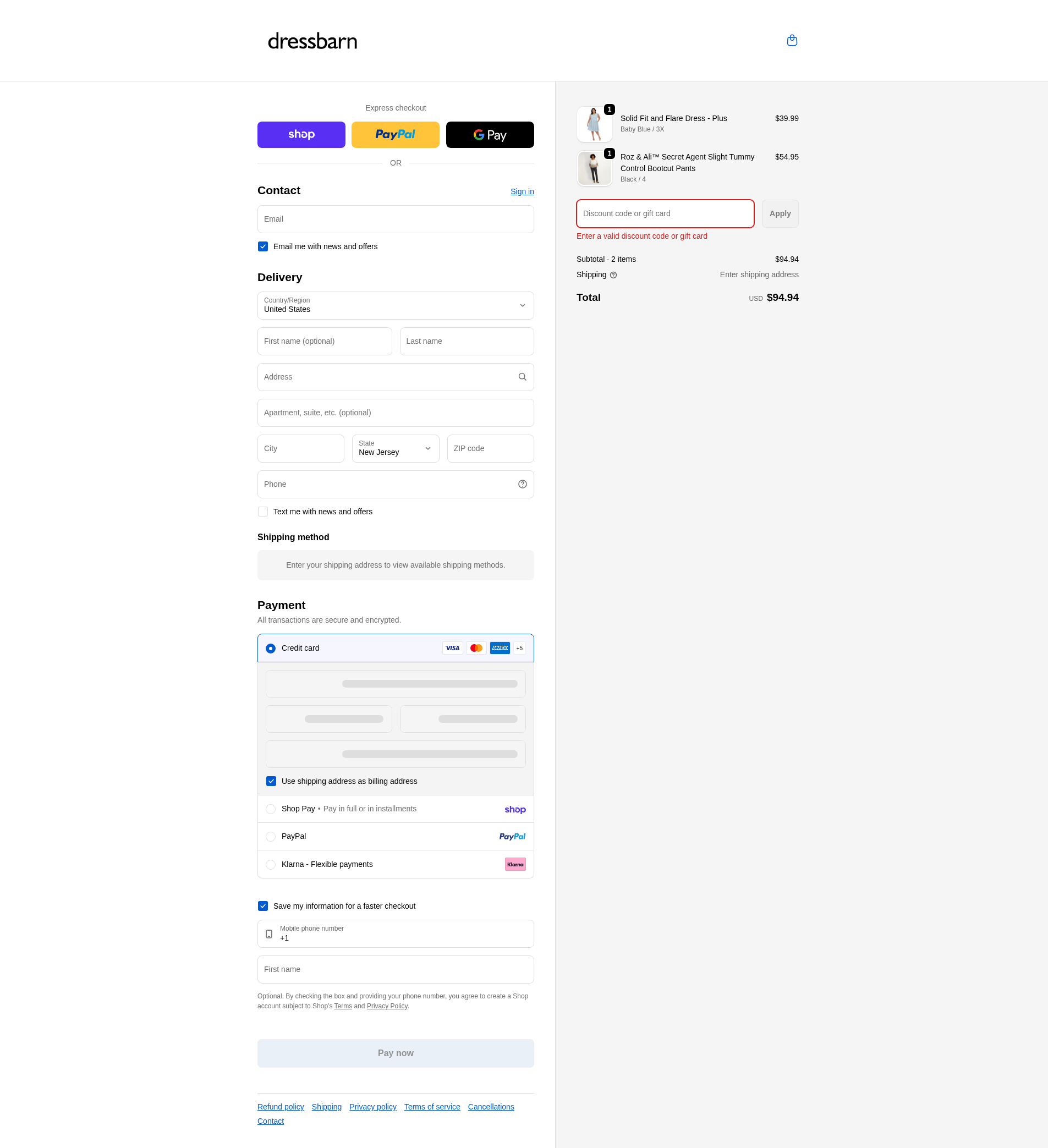The image size is (1048, 1148).
Task: Open the Refund policy link
Action: (x=280, y=1106)
